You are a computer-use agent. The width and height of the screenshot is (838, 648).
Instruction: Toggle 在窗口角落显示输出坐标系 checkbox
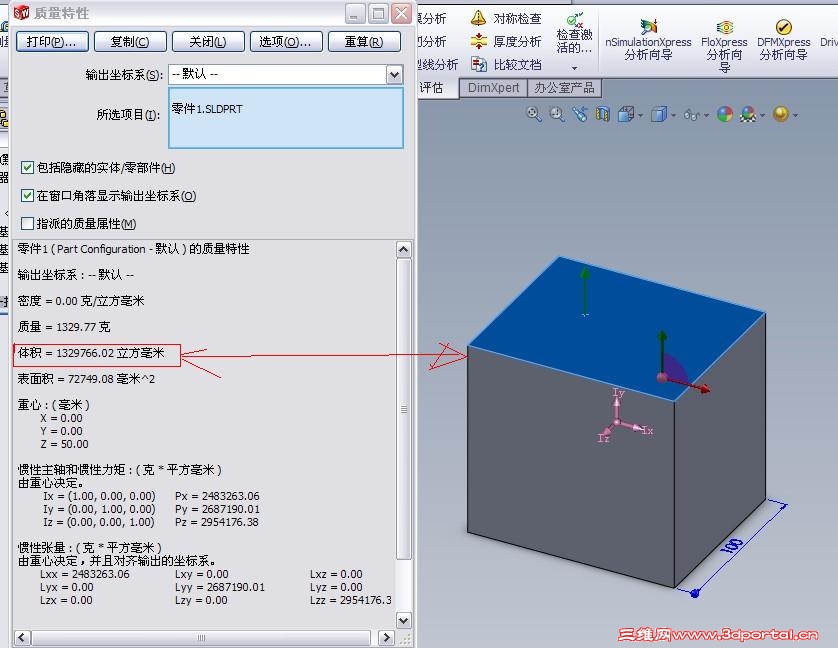coord(27,196)
